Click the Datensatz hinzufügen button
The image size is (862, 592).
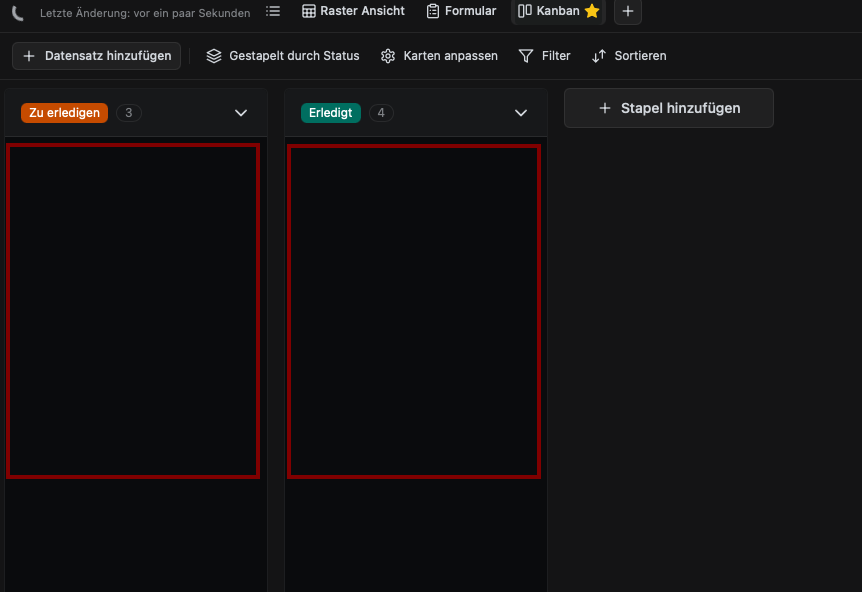97,56
